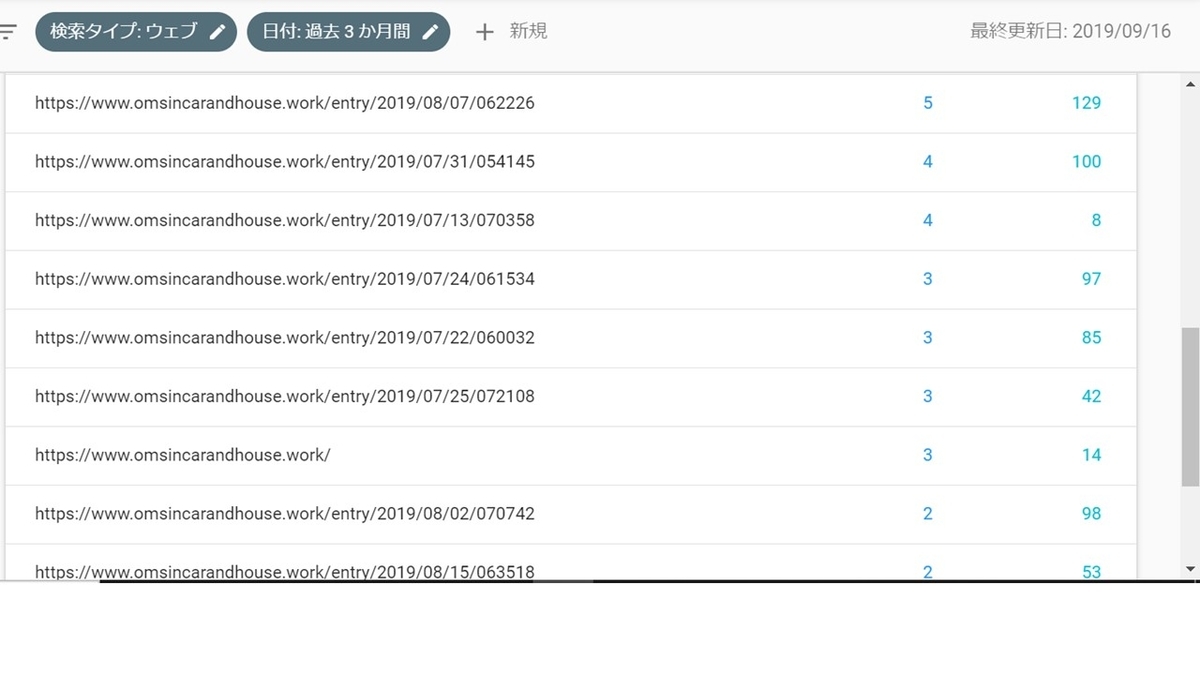Edit the 日付: 過去 3 か月間 filter chip
The width and height of the screenshot is (1200, 675).
click(348, 31)
